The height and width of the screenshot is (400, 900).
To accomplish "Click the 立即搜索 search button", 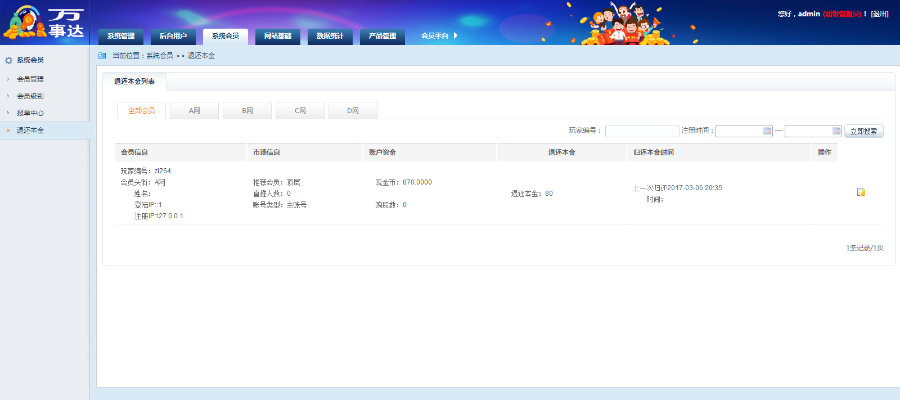I will (x=864, y=131).
